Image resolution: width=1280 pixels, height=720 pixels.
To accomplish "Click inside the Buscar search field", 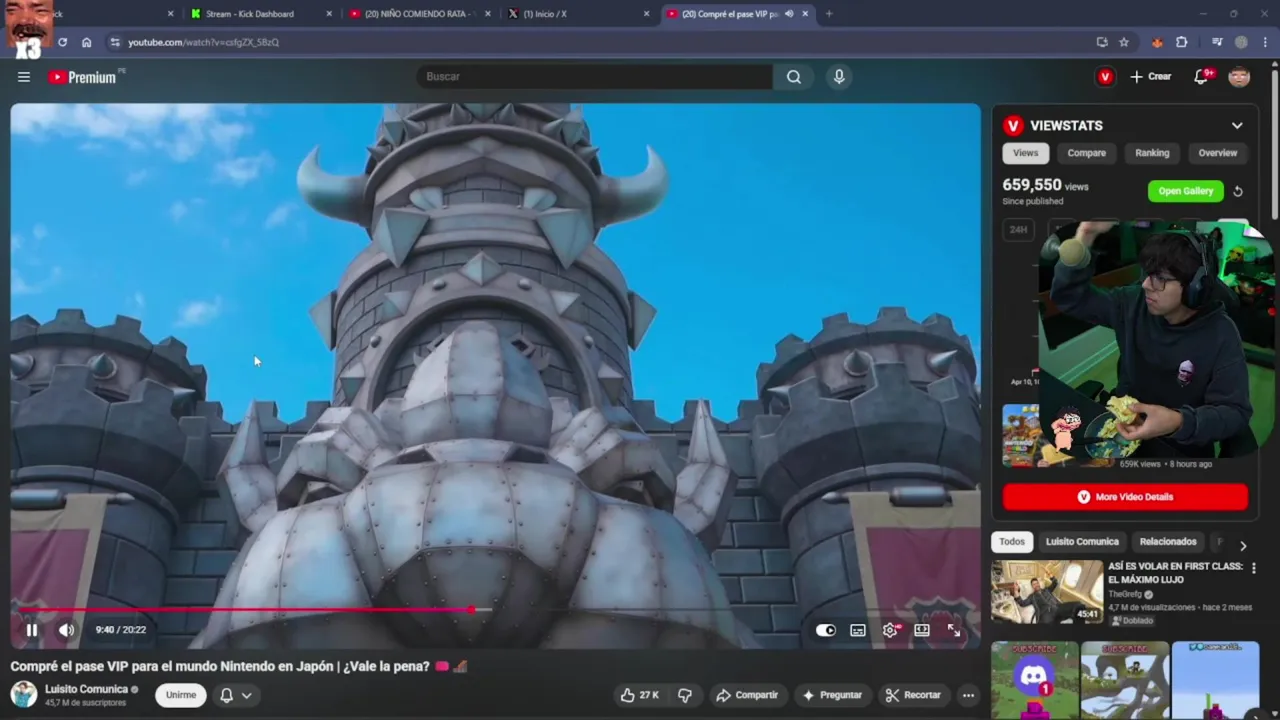I will click(594, 77).
